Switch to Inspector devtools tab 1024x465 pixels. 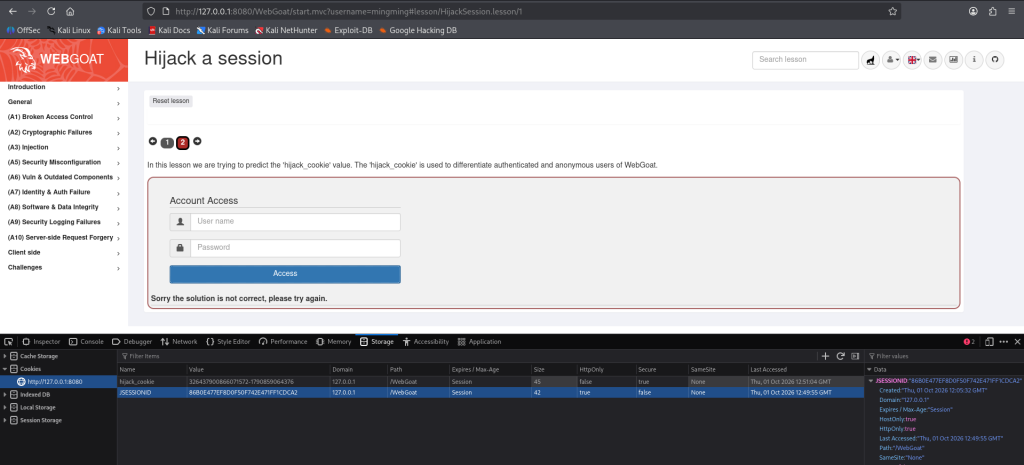pyautogui.click(x=41, y=342)
